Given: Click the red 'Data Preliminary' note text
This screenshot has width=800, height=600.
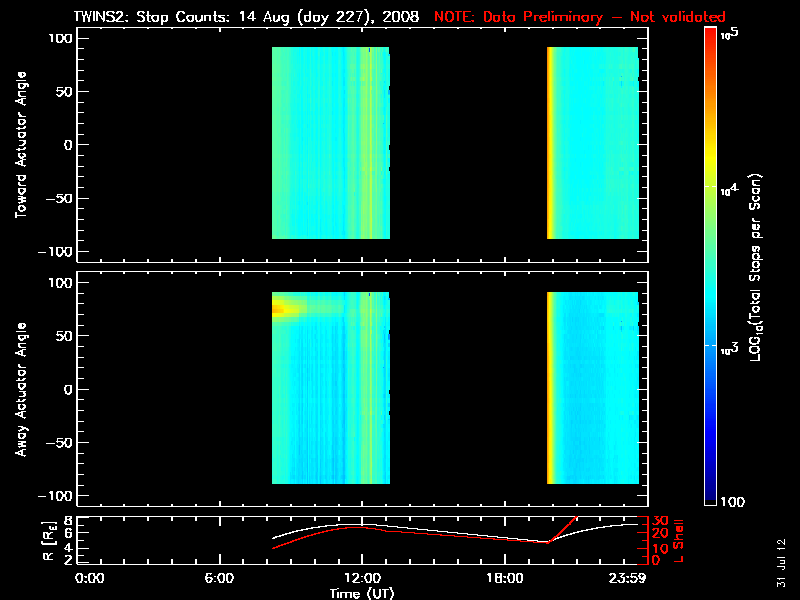Looking at the screenshot, I should tap(543, 17).
